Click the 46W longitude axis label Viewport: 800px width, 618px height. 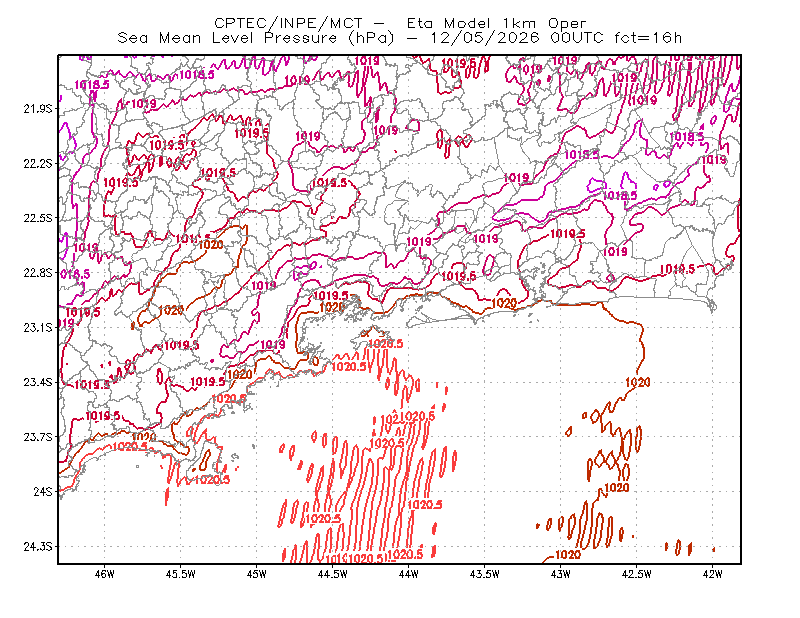coord(105,574)
